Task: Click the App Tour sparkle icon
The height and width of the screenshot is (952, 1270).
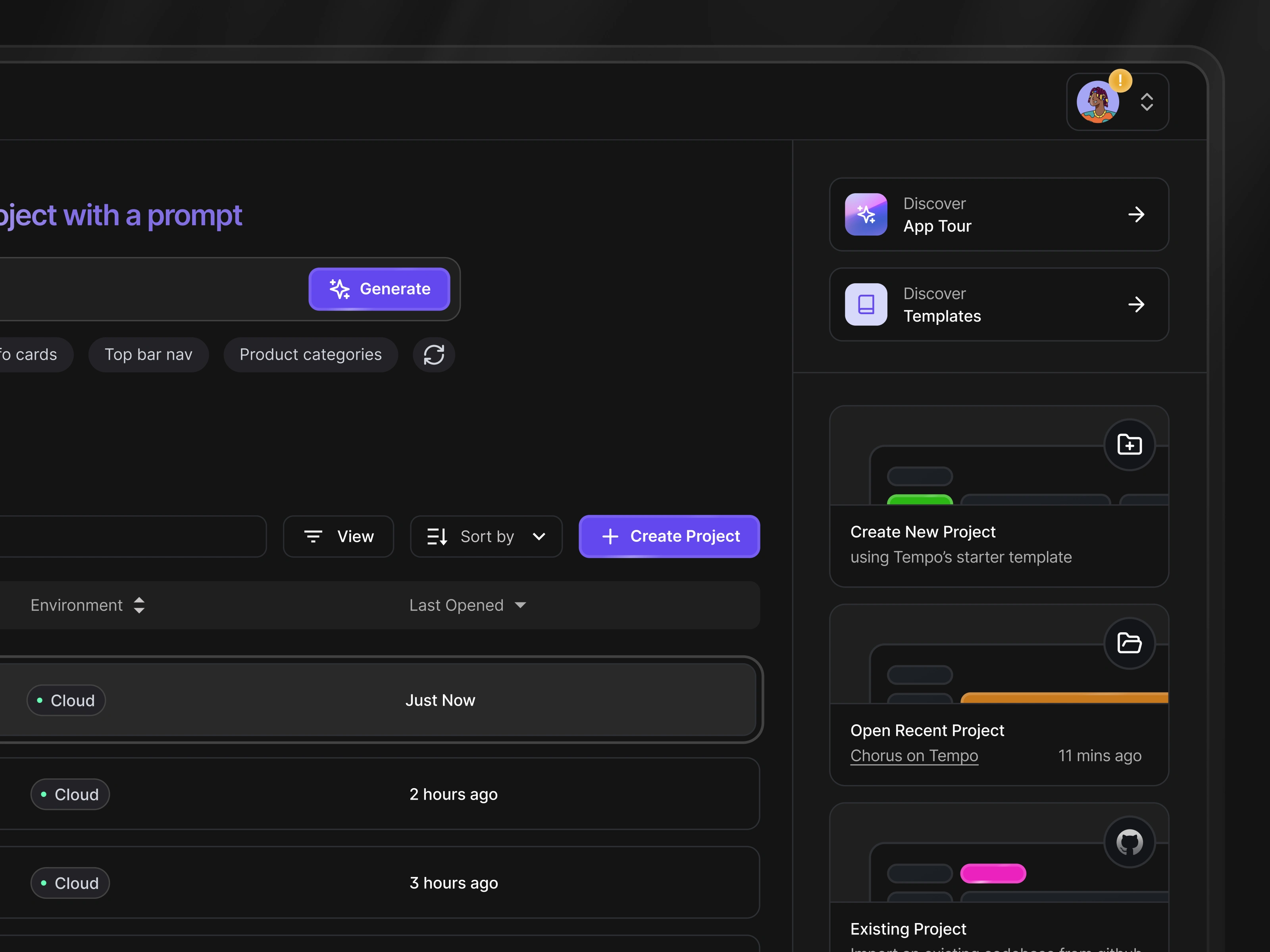Action: click(866, 215)
